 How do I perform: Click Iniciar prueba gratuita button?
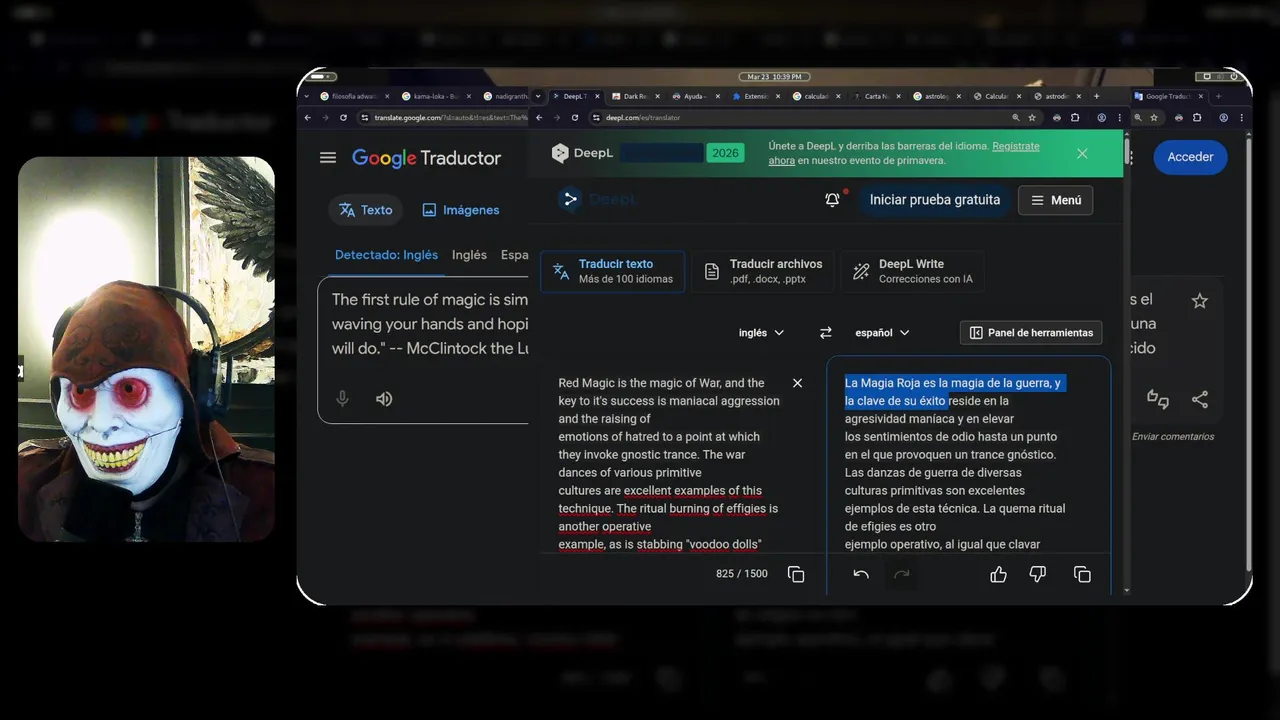pos(934,200)
